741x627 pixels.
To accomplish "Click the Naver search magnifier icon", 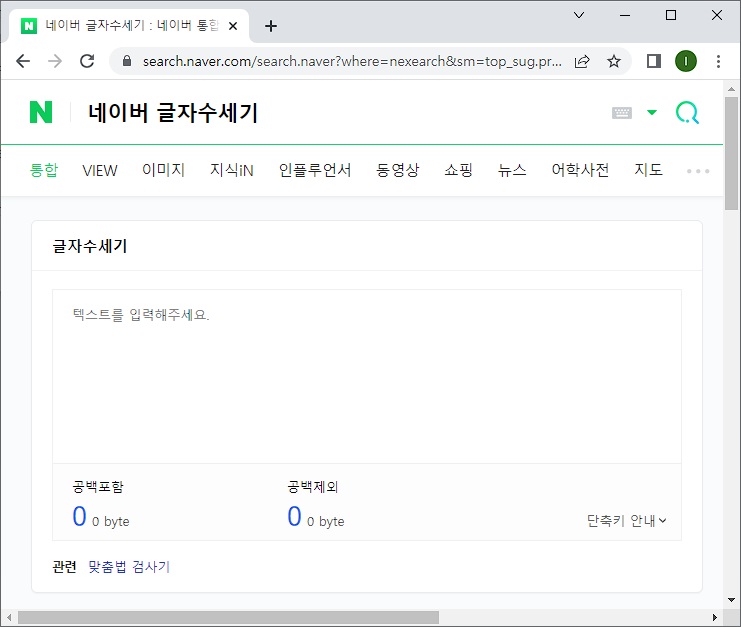I will (687, 112).
